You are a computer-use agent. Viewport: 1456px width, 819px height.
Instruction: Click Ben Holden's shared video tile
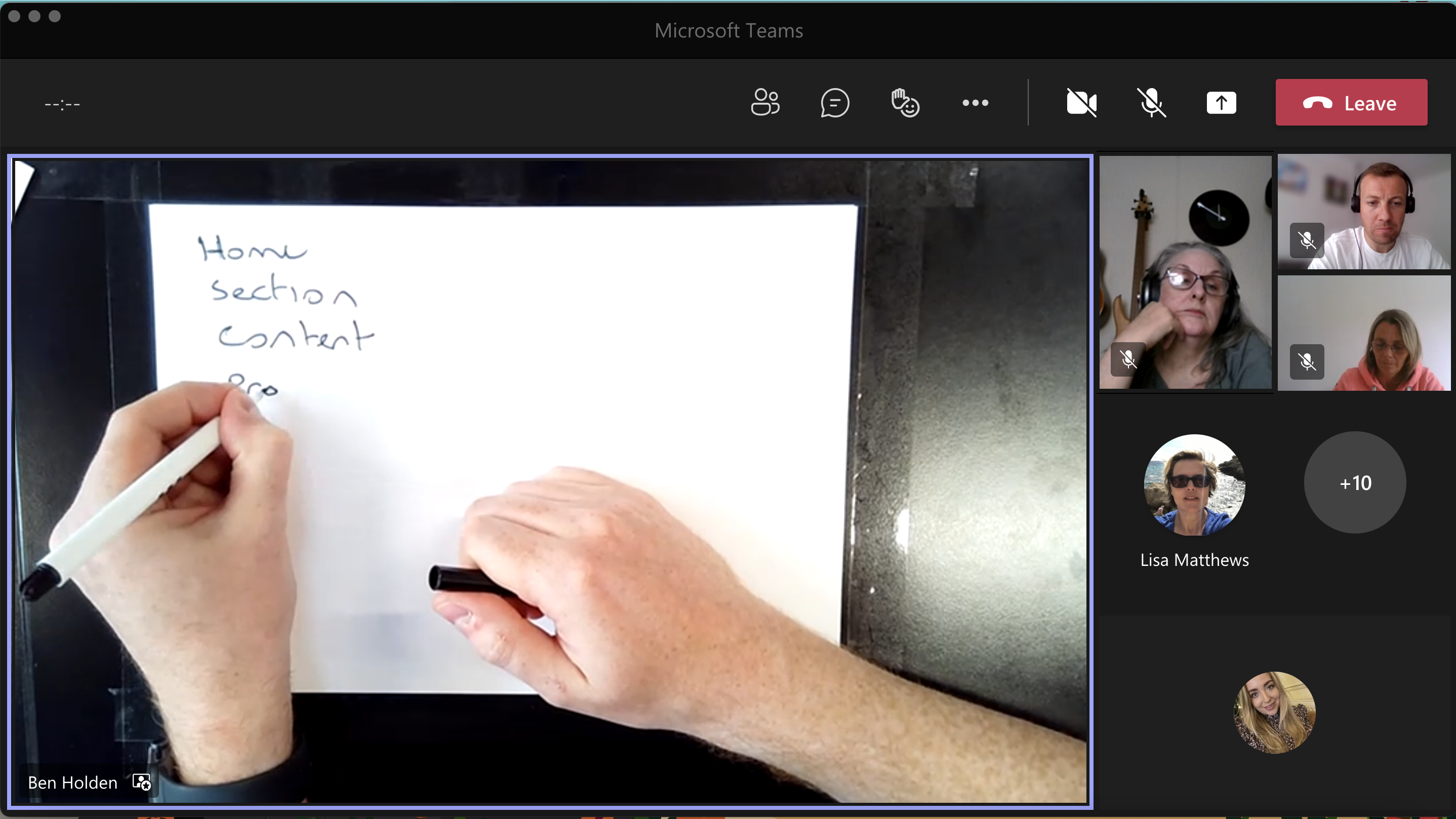point(551,486)
